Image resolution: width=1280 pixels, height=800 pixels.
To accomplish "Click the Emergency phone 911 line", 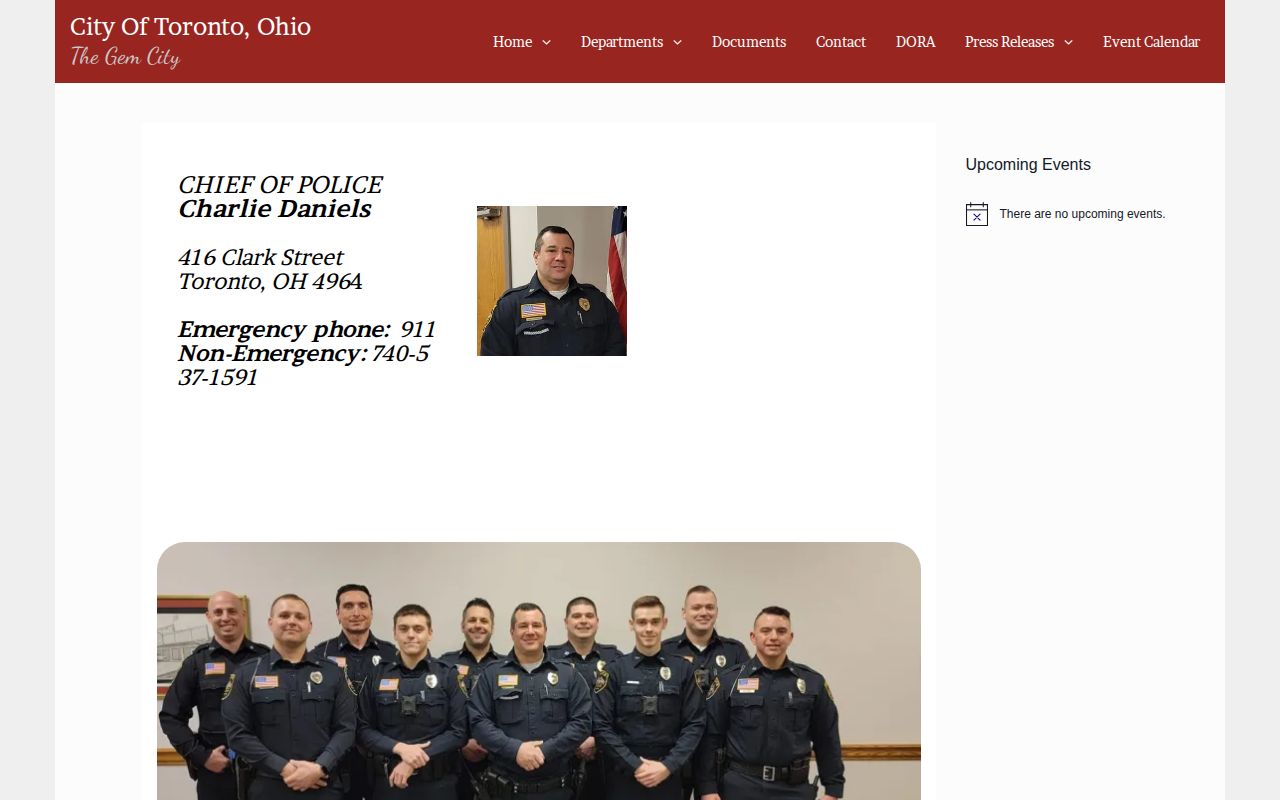I will click(x=307, y=329).
